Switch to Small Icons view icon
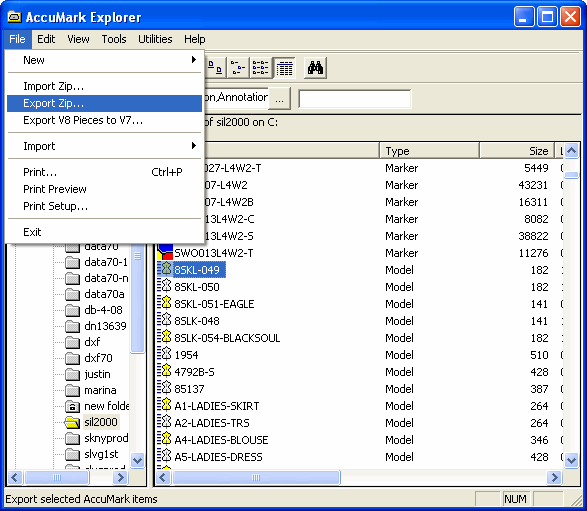 (238, 68)
